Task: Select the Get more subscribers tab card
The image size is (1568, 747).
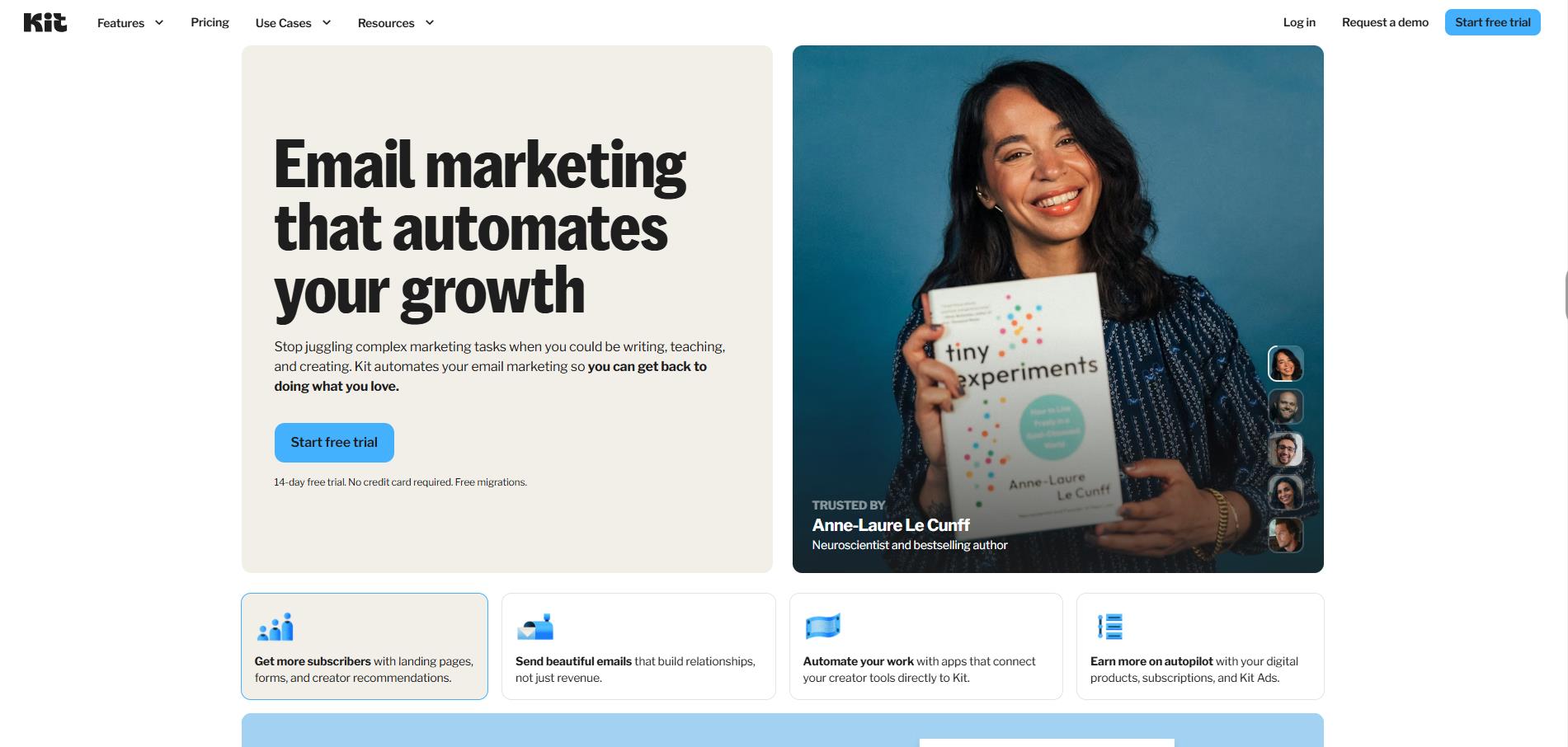Action: pos(365,646)
